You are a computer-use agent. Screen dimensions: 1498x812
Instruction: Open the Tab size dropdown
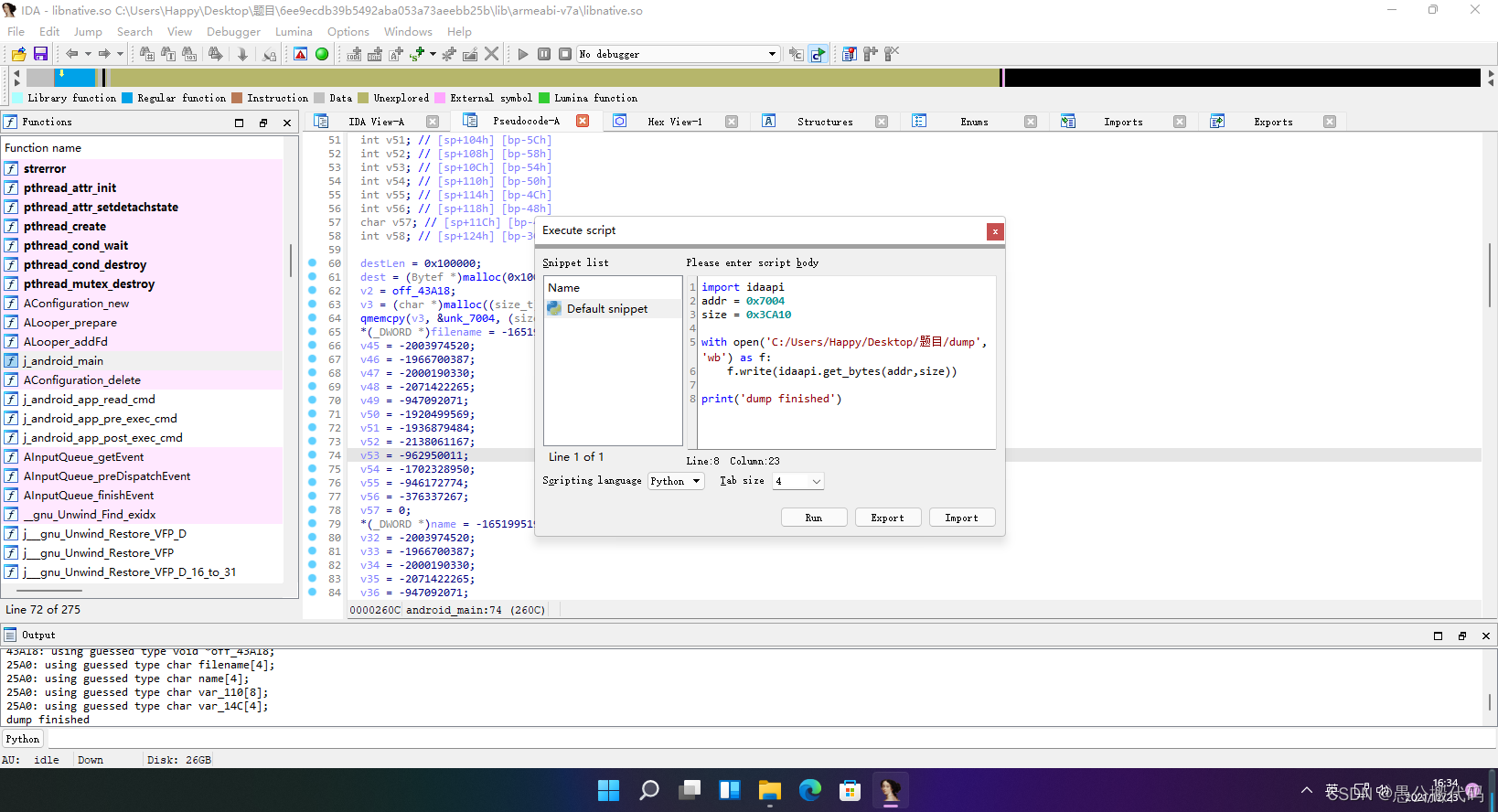point(798,481)
